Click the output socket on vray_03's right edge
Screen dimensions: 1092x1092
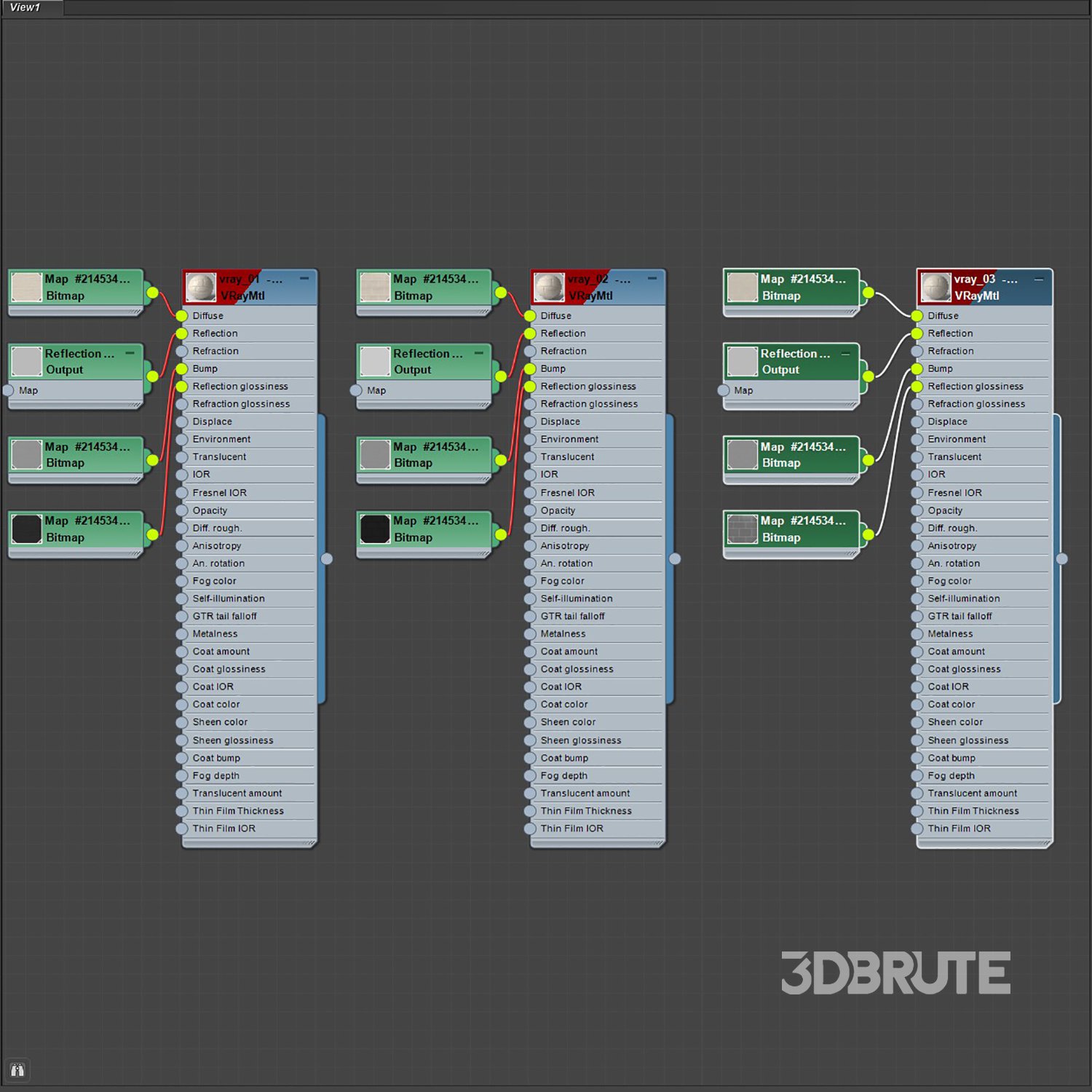coord(1062,559)
